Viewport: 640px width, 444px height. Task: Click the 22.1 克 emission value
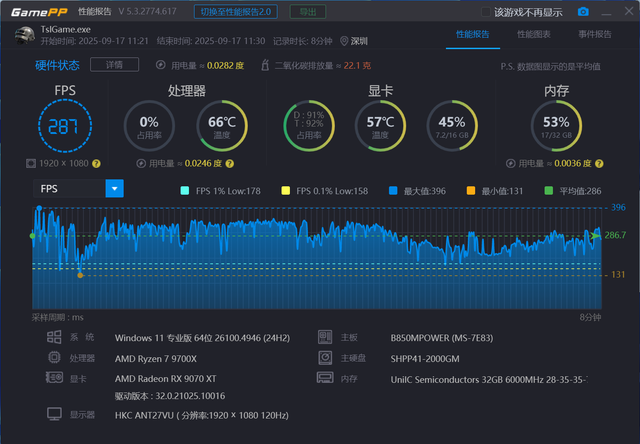click(357, 65)
